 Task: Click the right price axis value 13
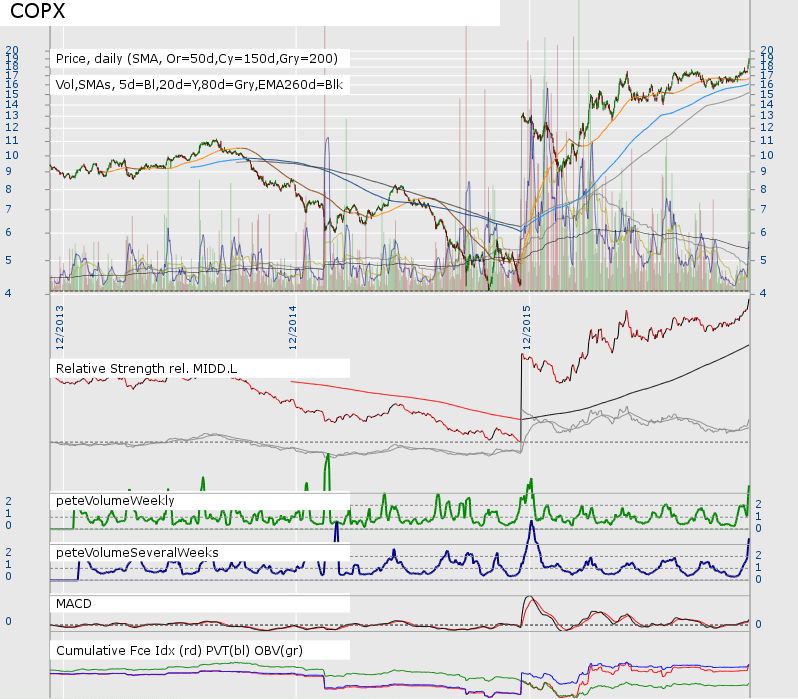click(x=766, y=115)
